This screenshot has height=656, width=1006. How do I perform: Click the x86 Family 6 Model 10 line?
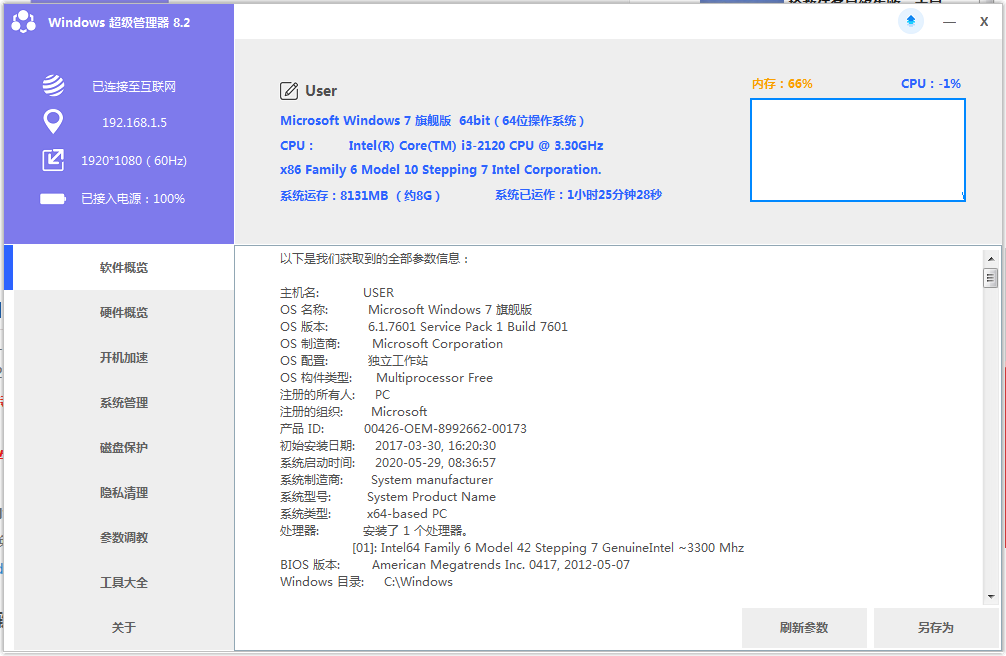[441, 170]
